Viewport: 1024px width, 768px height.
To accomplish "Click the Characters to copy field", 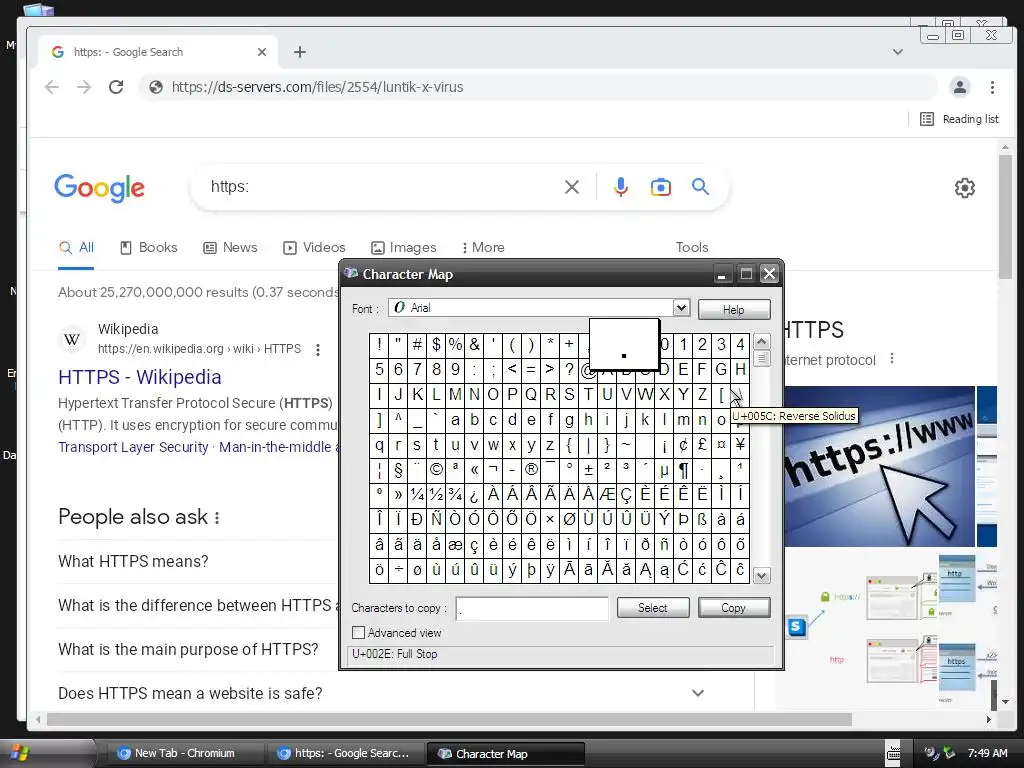I will point(532,608).
